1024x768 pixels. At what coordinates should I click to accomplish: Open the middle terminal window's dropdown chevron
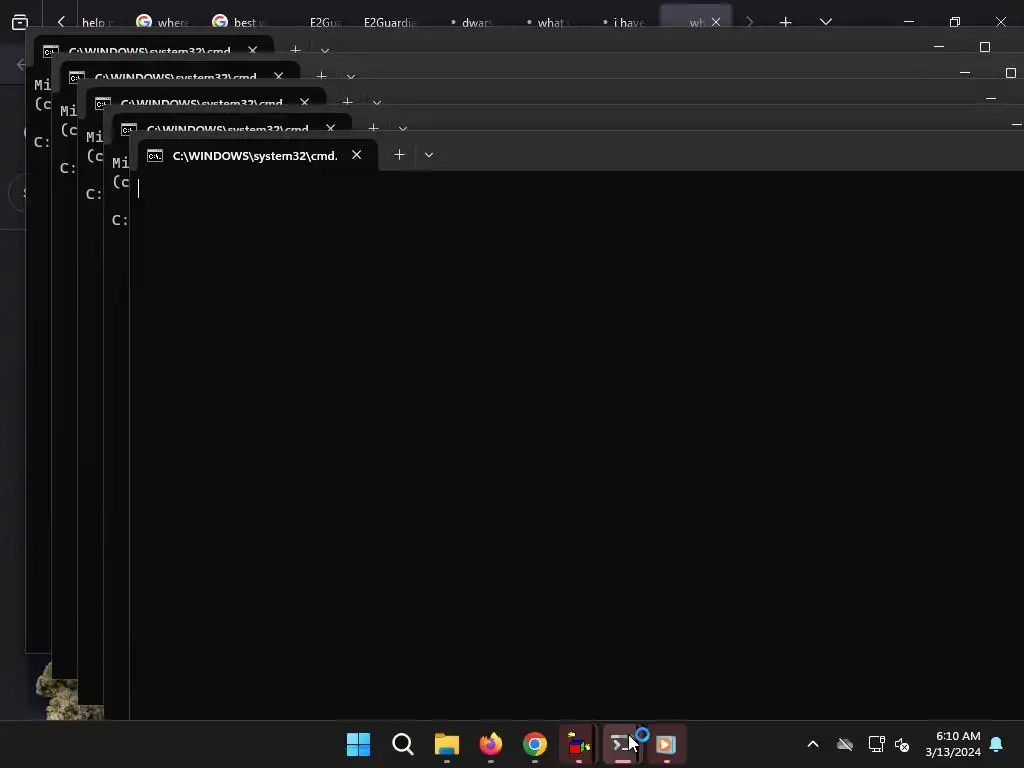tap(377, 103)
